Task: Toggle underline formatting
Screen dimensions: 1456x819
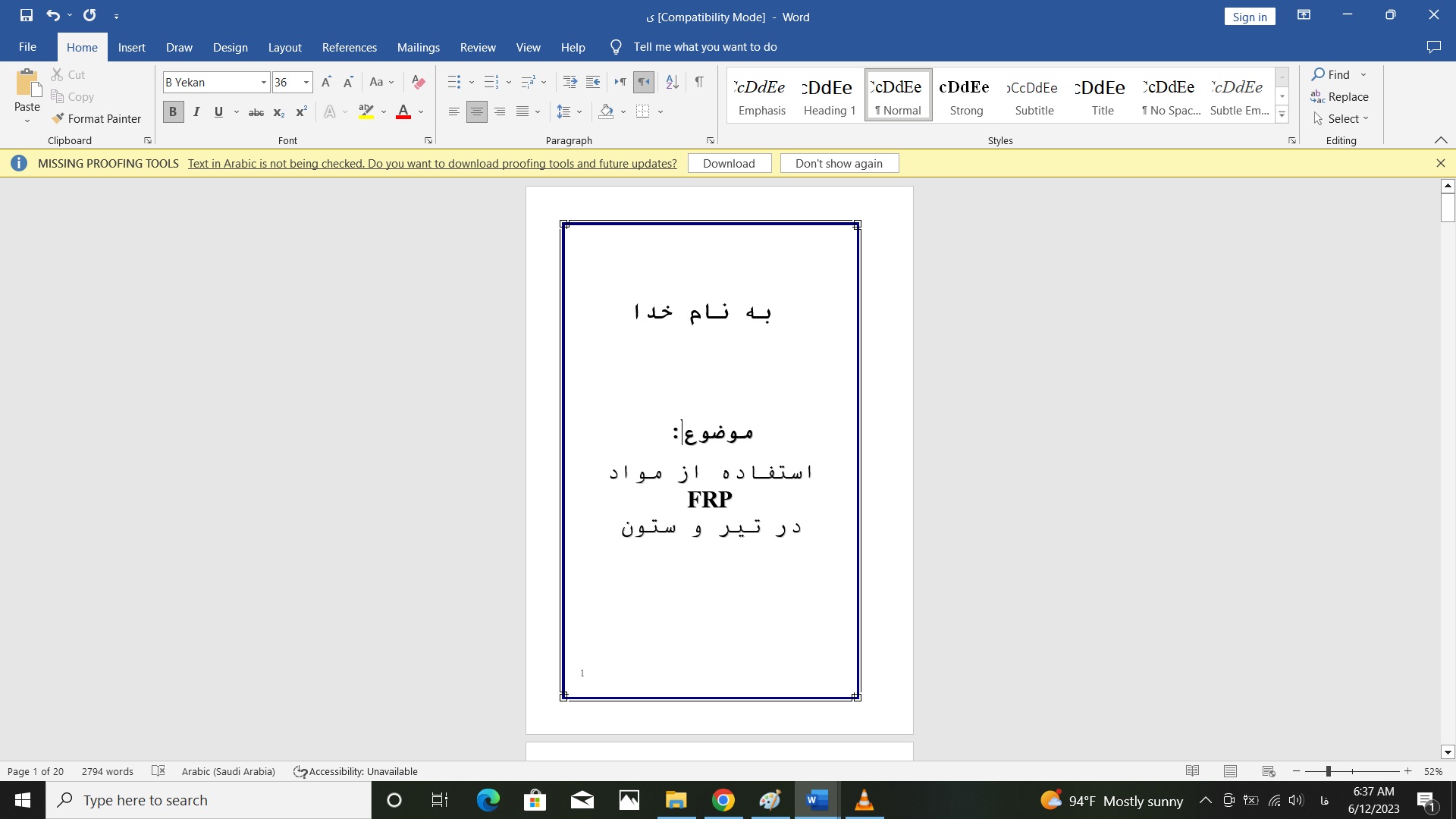Action: 218,111
